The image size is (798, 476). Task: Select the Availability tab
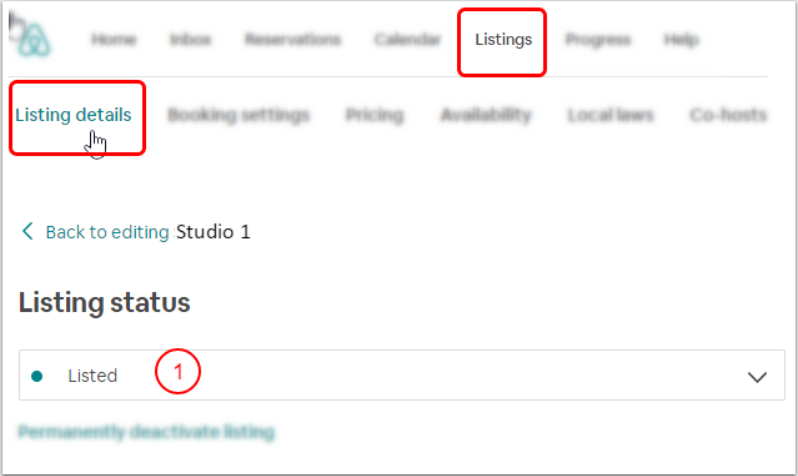(x=485, y=115)
